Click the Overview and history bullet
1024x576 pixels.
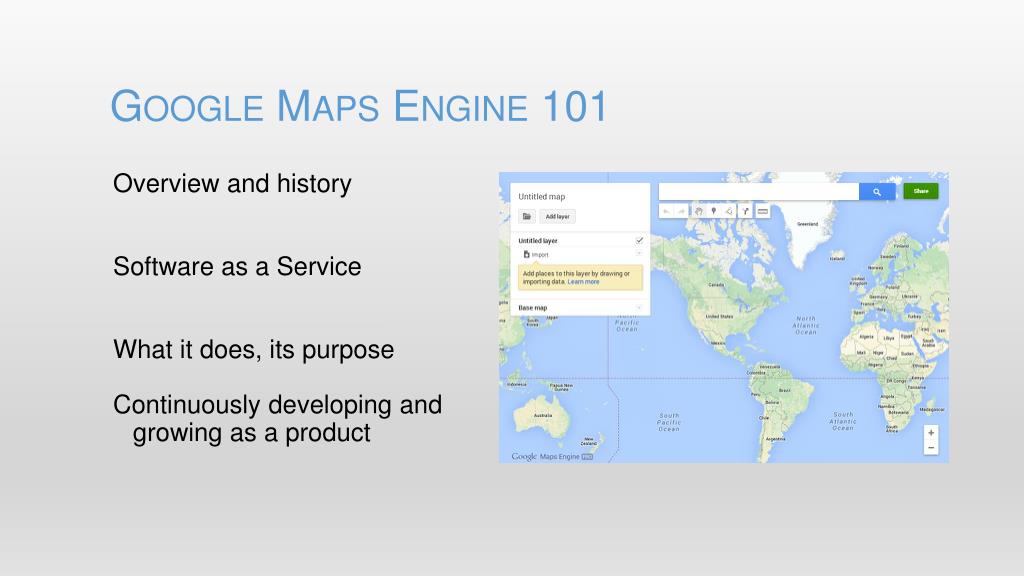point(232,184)
